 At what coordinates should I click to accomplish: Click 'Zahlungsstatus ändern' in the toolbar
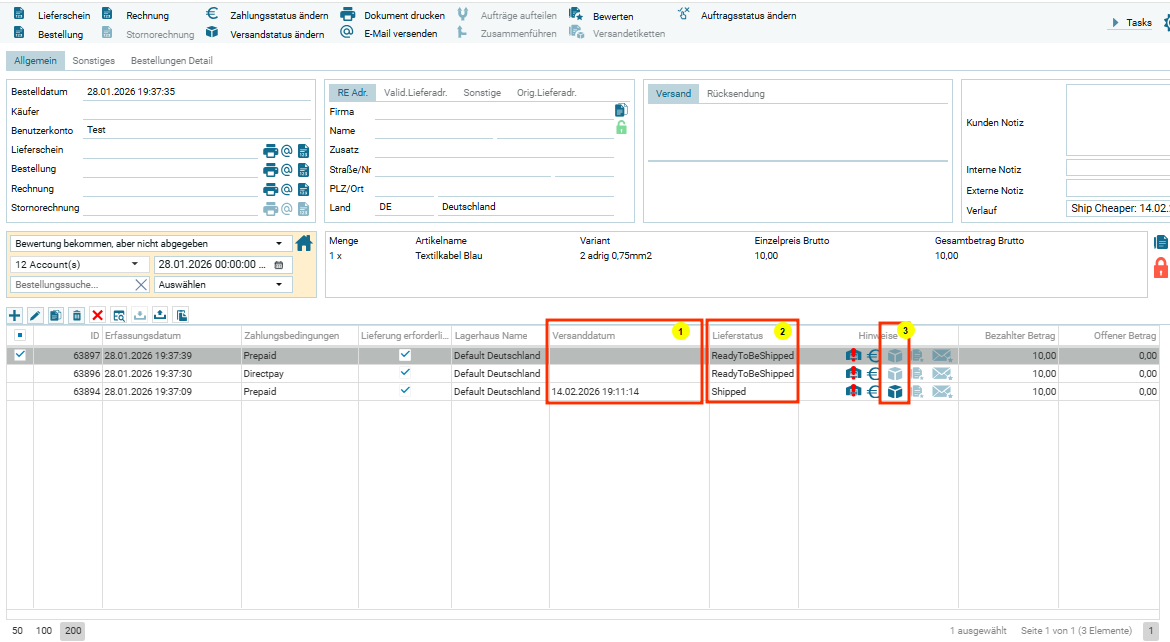point(268,16)
